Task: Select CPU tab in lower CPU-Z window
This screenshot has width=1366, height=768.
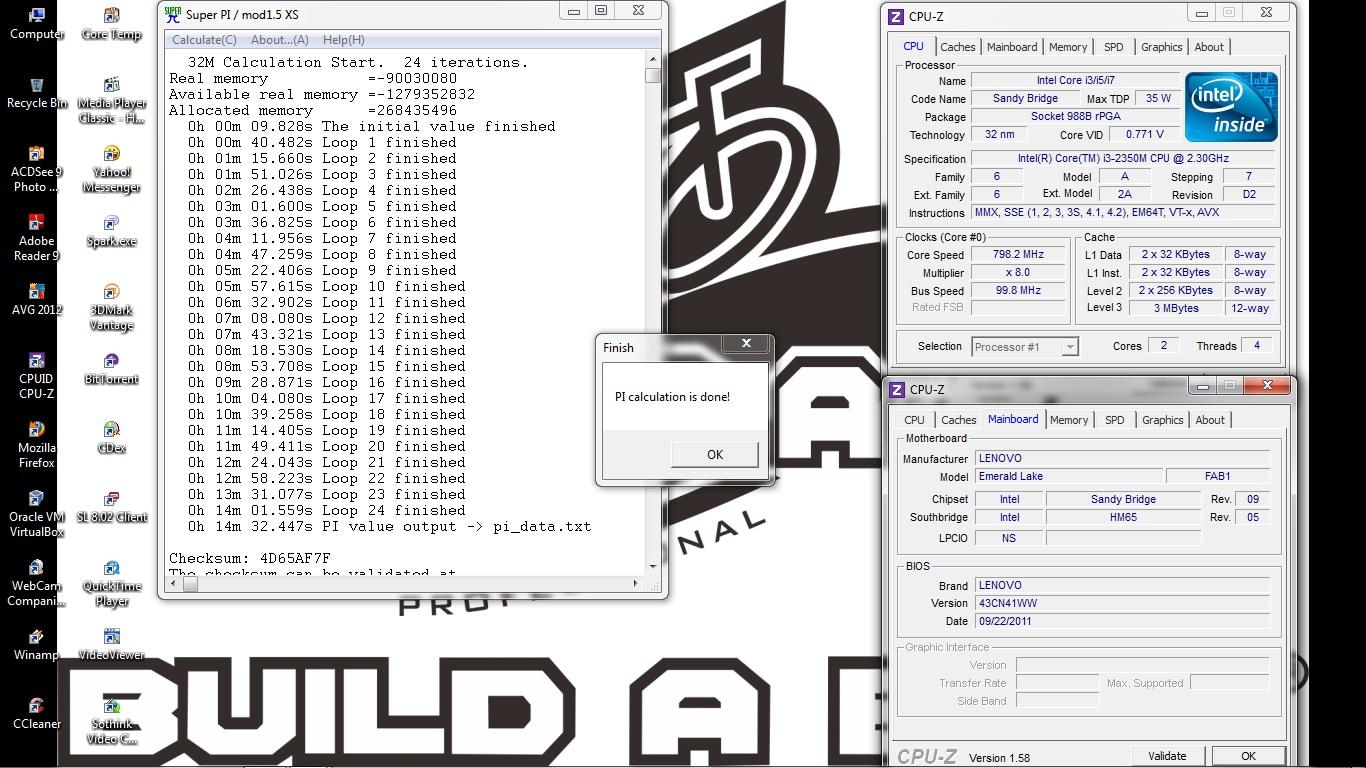Action: [x=914, y=420]
